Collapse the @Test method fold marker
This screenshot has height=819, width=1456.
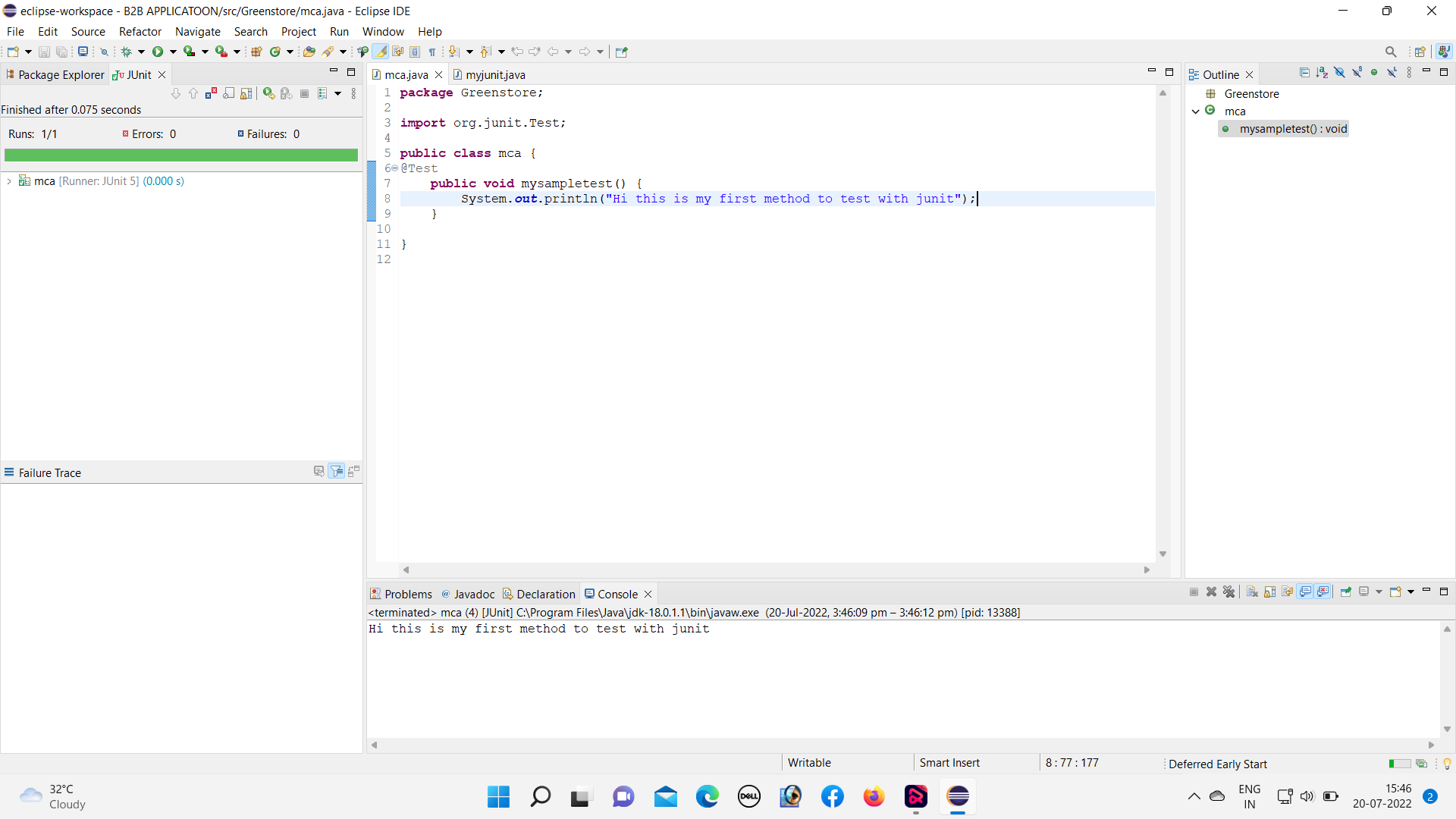(x=394, y=168)
